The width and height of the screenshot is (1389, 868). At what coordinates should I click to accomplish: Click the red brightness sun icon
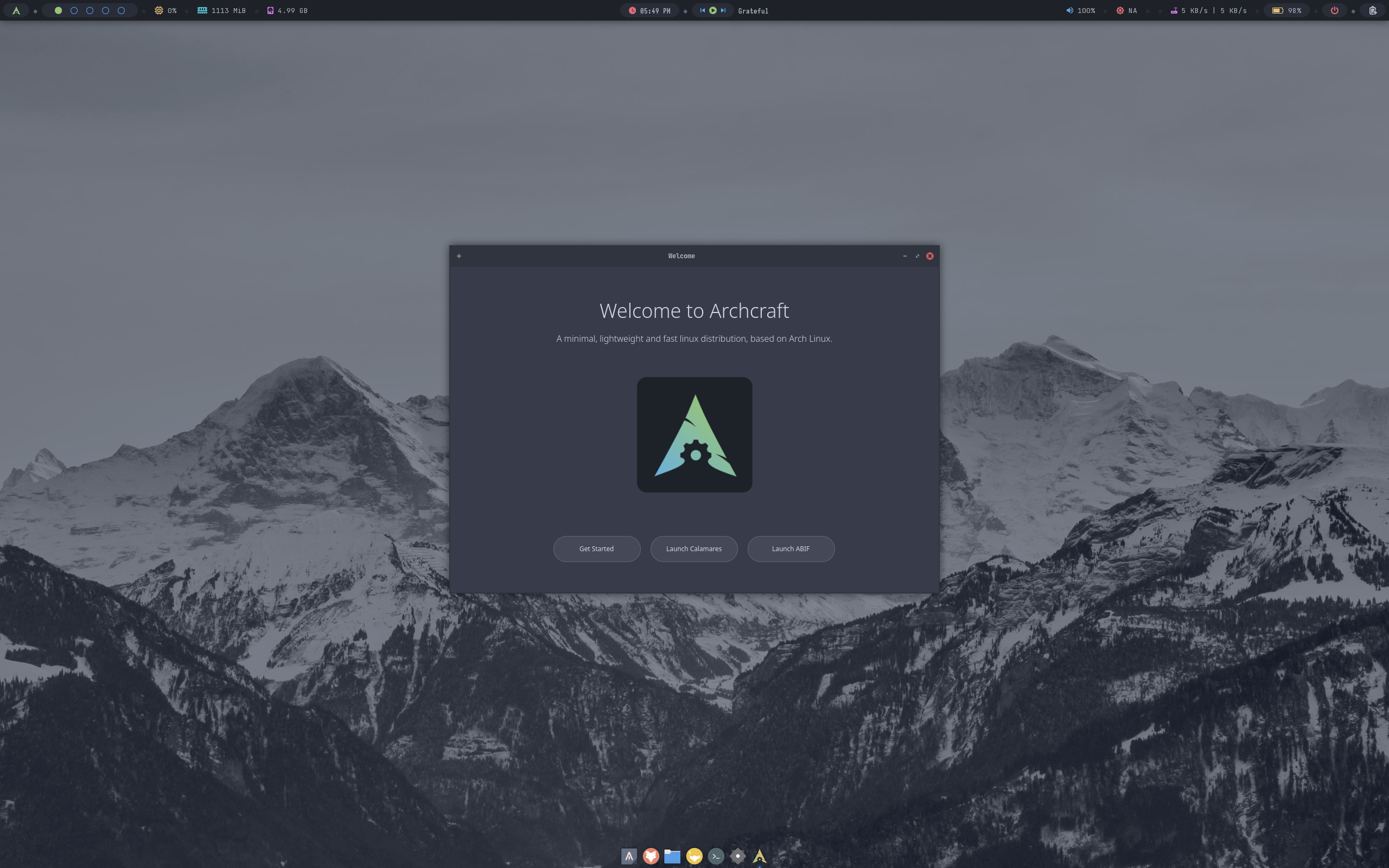coord(1120,10)
